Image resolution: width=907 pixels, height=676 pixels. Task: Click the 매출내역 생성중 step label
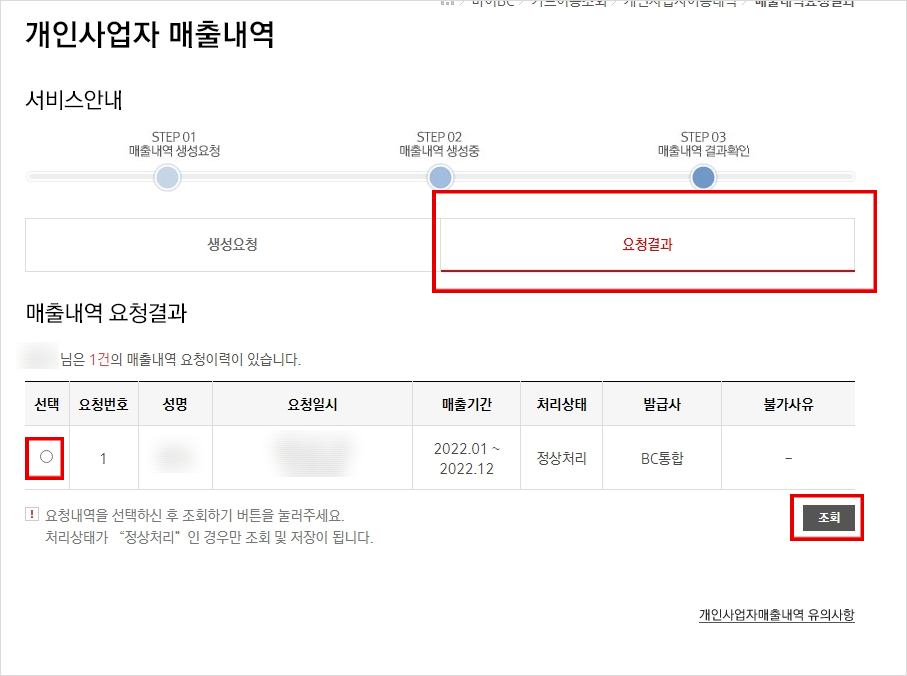click(439, 152)
